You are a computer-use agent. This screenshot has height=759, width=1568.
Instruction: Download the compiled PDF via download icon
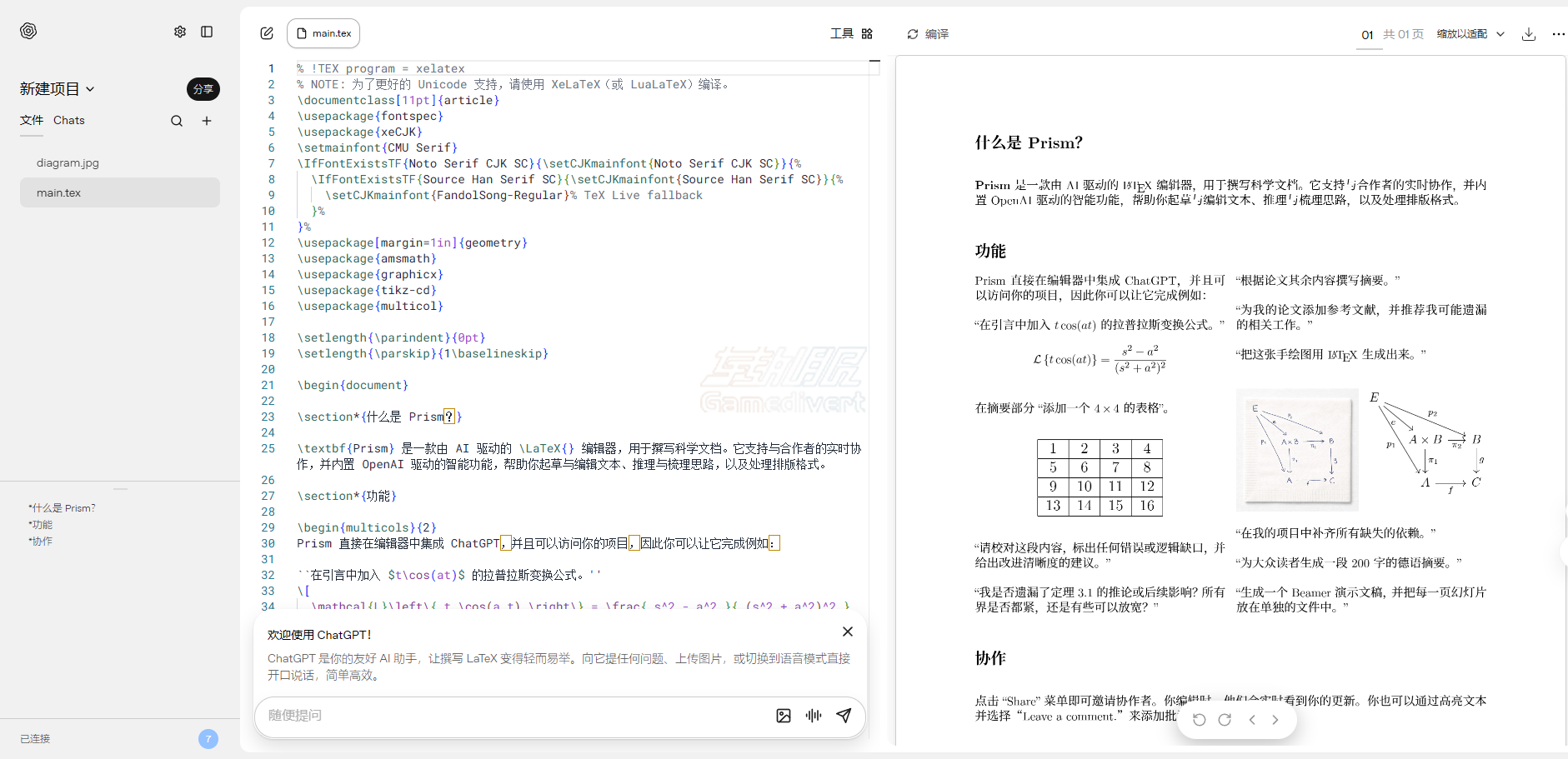pos(1530,34)
